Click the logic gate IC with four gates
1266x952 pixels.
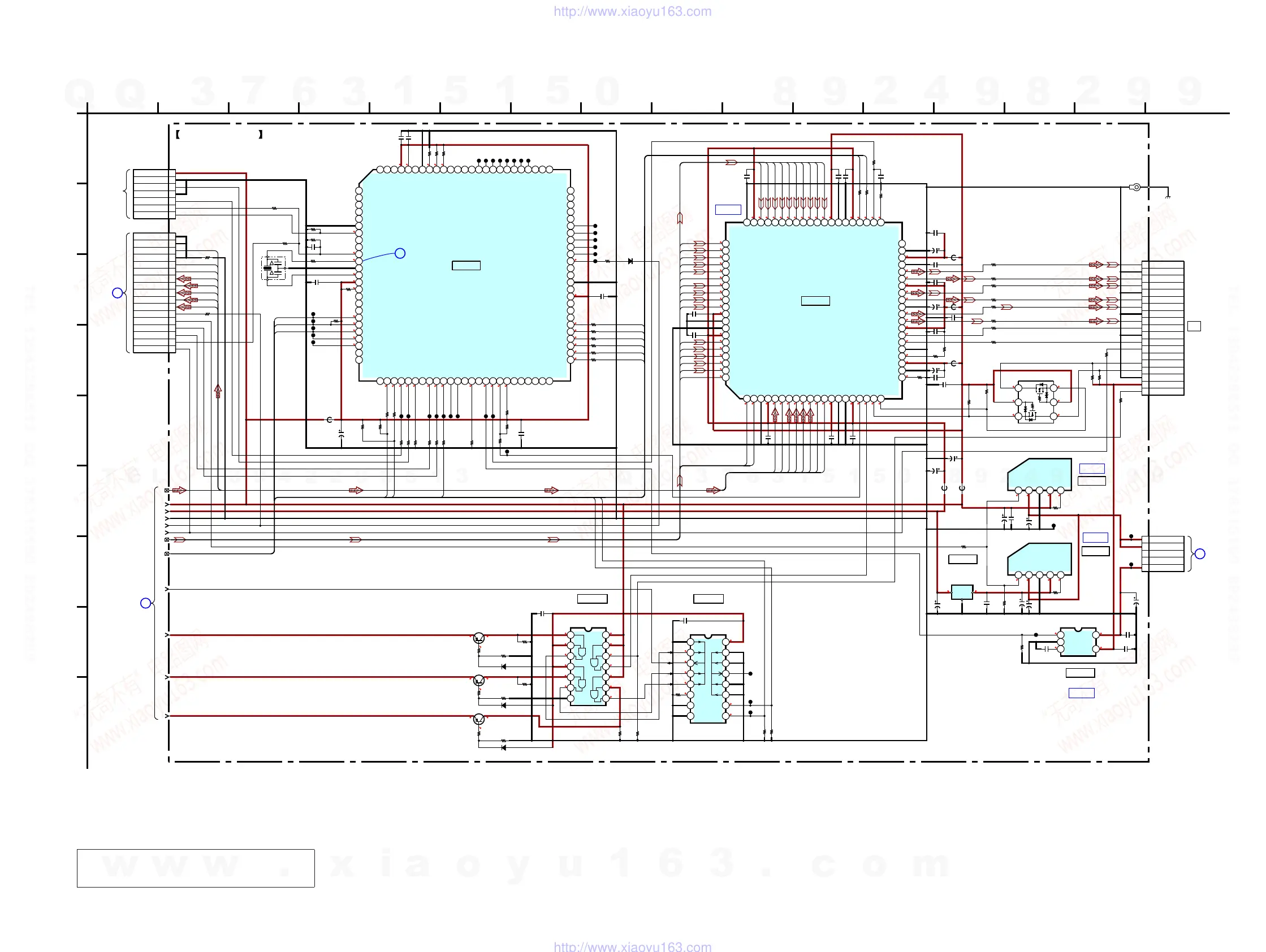tap(589, 667)
